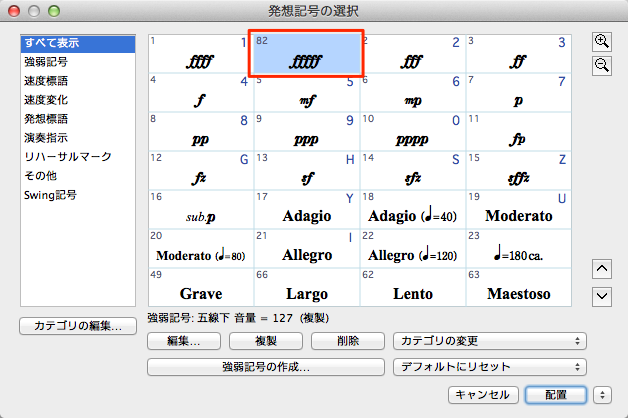Select the plain Allegro marking in cell 21
Screen dimensions: 628x418
coord(307,248)
